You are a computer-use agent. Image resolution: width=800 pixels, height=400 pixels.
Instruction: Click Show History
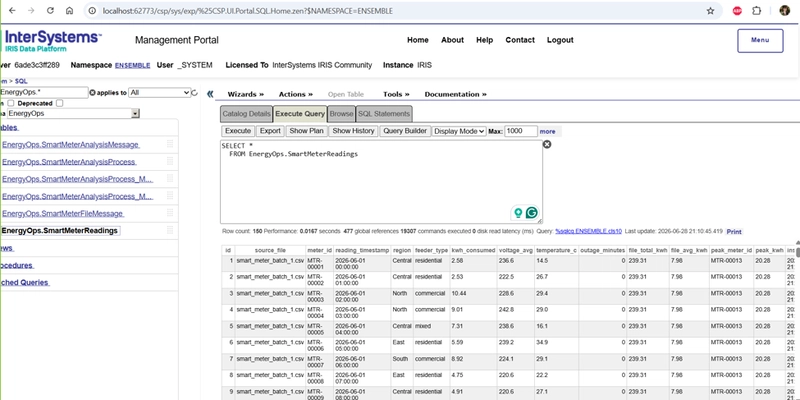pos(353,131)
